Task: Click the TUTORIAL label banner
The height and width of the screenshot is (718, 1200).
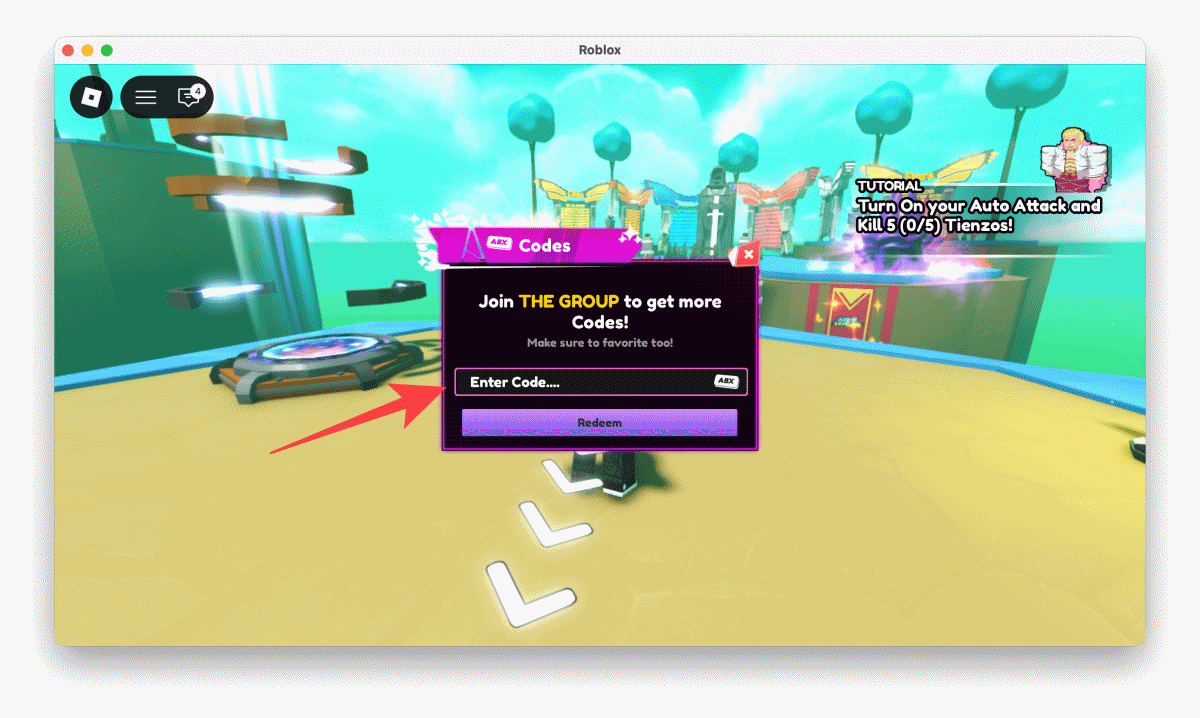Action: click(890, 186)
